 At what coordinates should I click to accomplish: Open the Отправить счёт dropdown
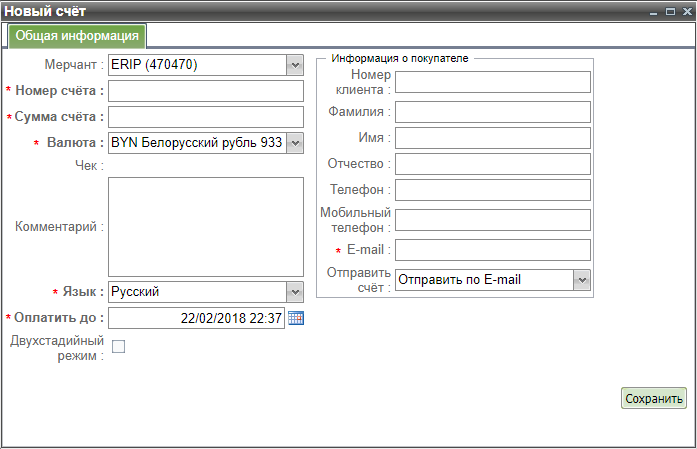pyautogui.click(x=582, y=280)
